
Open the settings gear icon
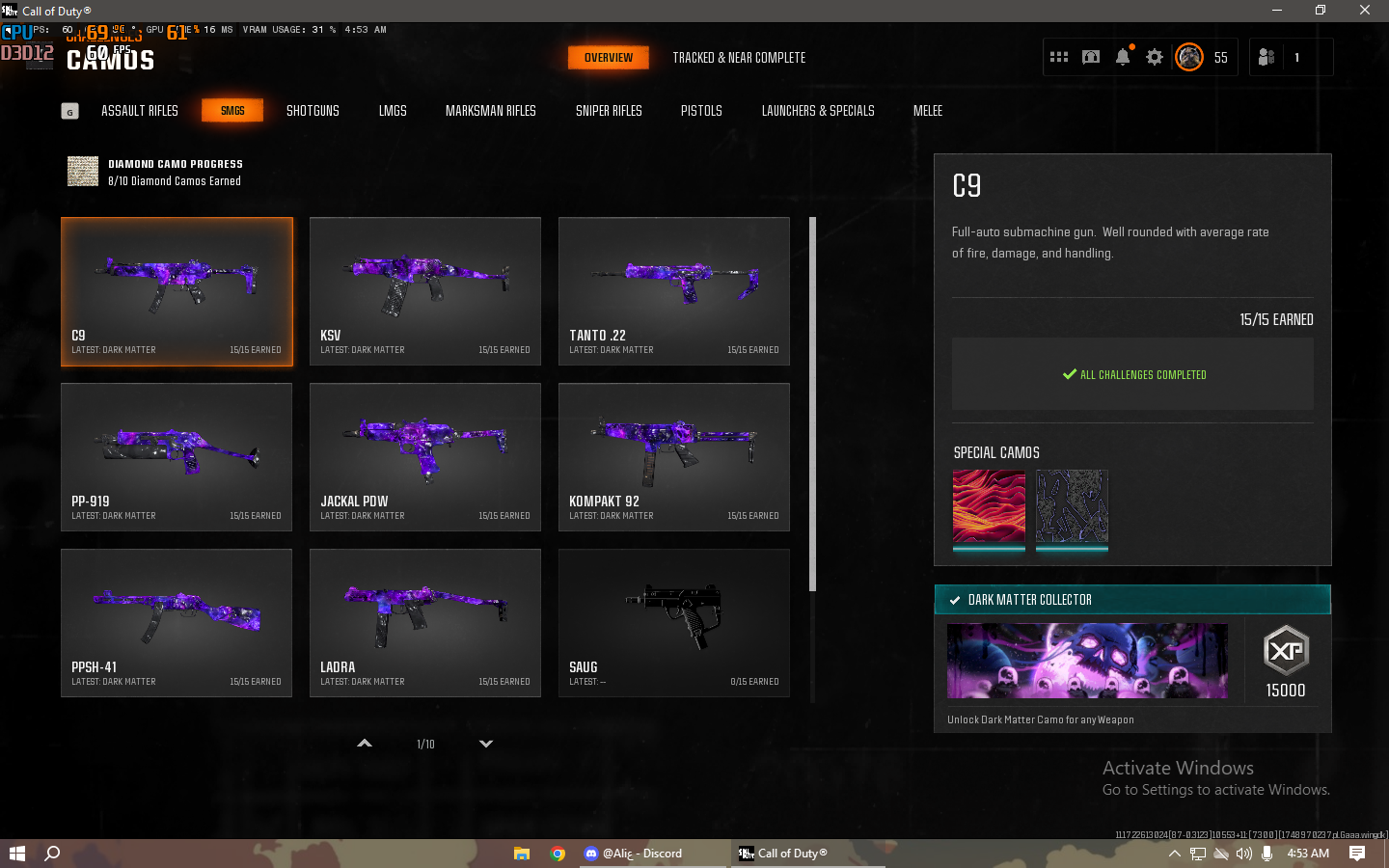click(1155, 57)
